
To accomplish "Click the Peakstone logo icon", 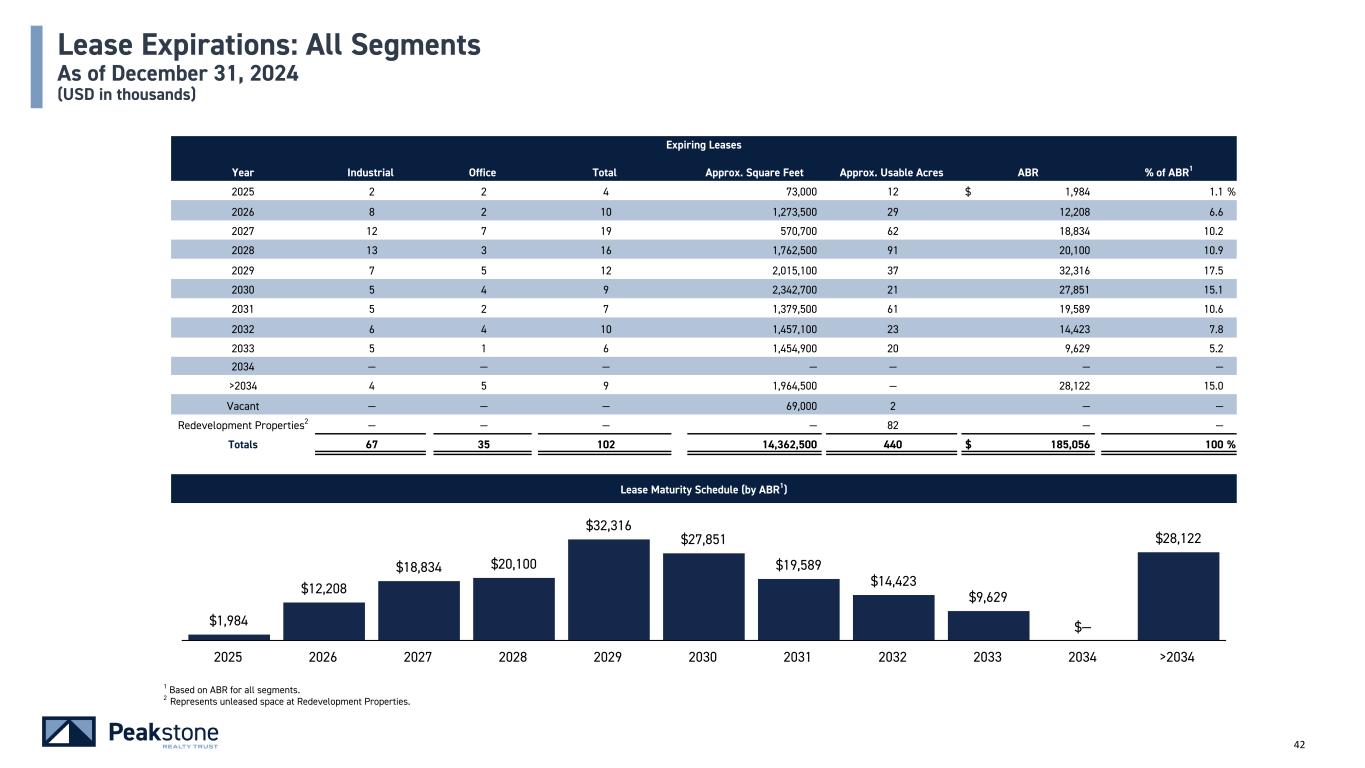I will coord(69,732).
